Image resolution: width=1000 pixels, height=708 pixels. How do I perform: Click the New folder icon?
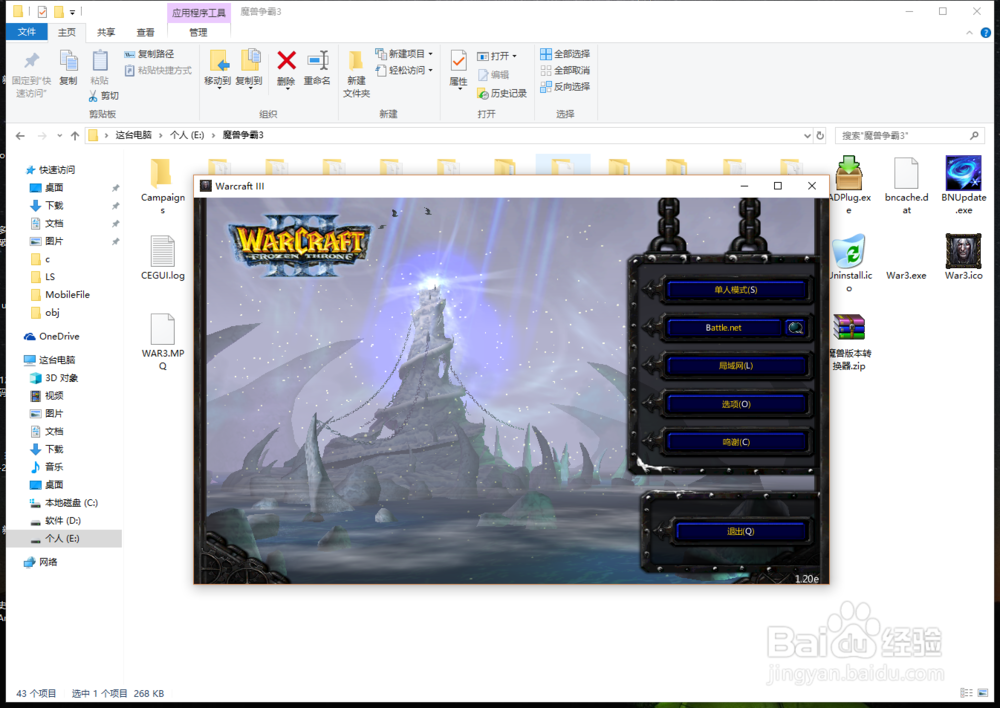(357, 61)
